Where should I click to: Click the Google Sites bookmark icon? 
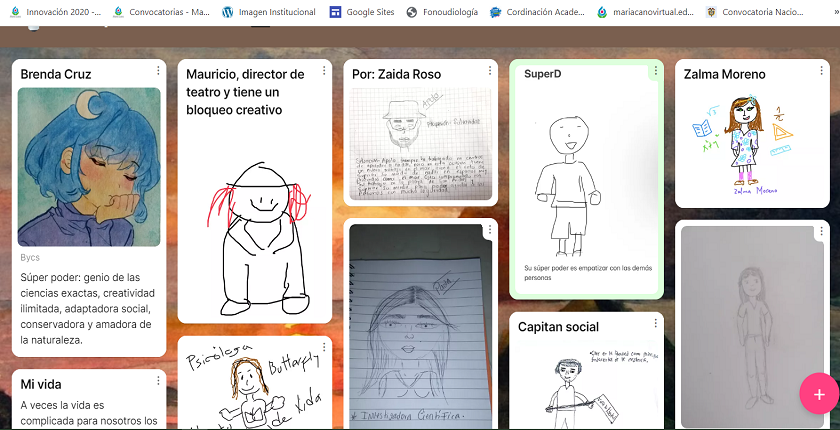tap(335, 12)
